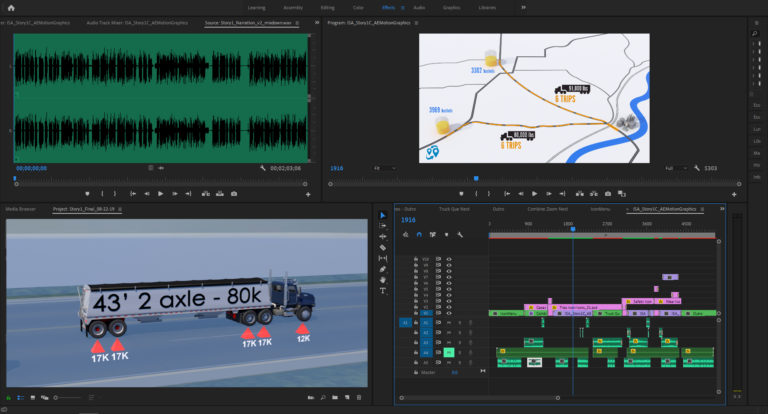Select the Pen tool in tools panel
768x414 pixels.
[x=383, y=269]
